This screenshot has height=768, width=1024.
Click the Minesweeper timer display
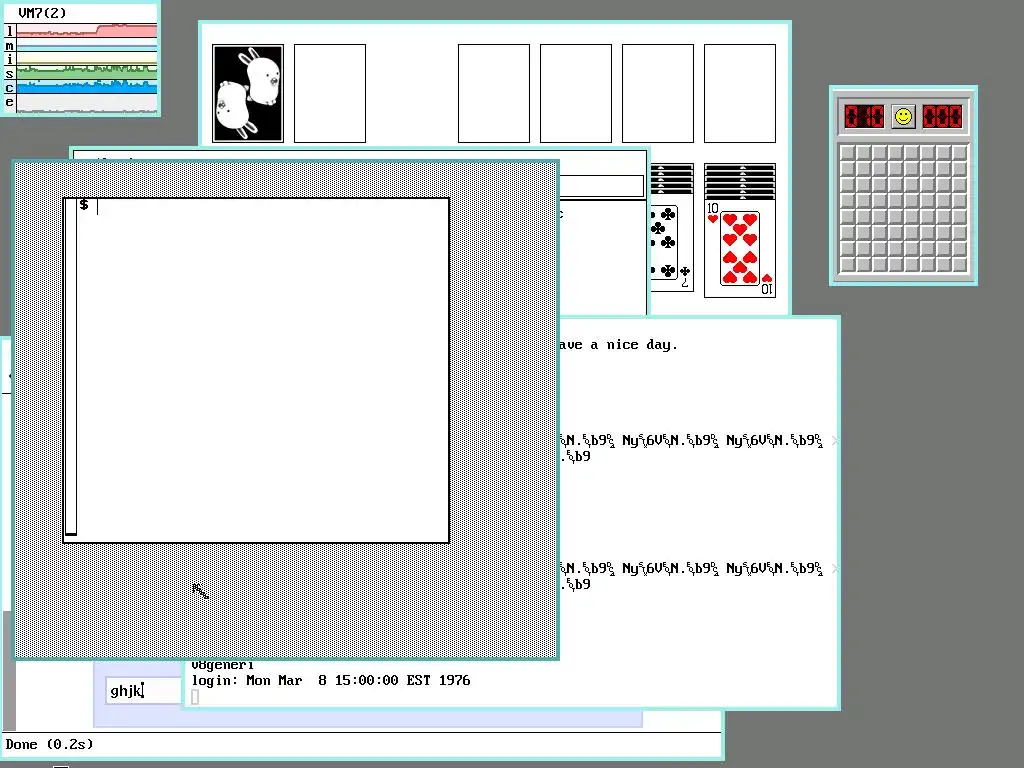coord(942,118)
